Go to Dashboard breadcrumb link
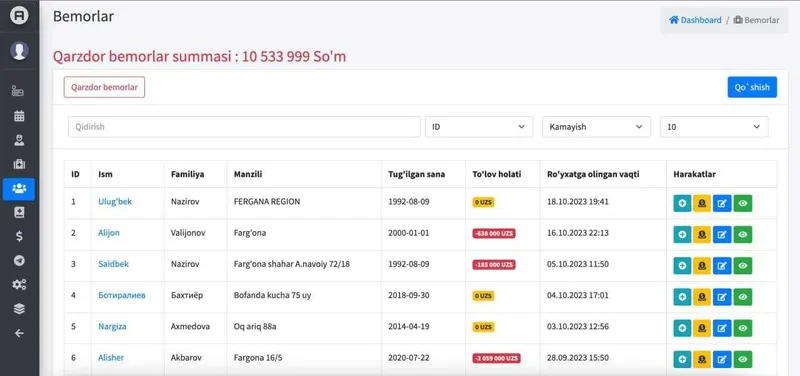The width and height of the screenshot is (800, 376). pyautogui.click(x=695, y=20)
